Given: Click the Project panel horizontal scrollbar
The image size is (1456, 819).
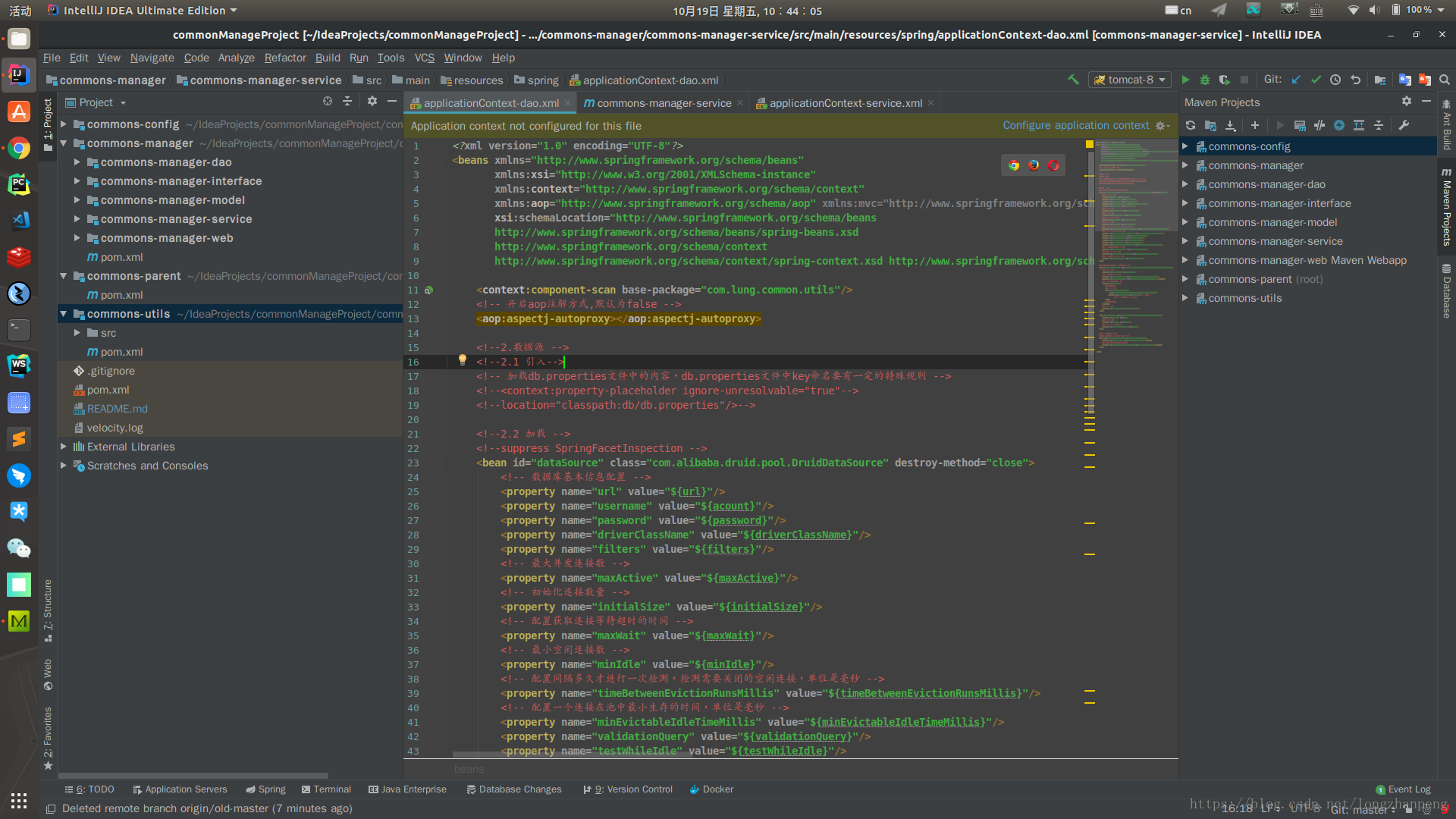Looking at the screenshot, I should pyautogui.click(x=193, y=776).
